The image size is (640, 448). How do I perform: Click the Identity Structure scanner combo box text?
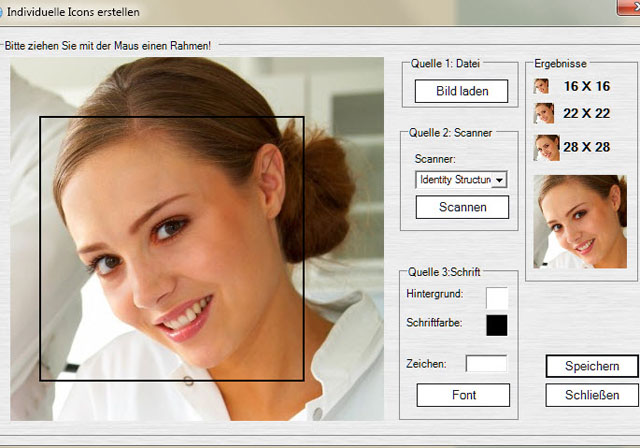(454, 180)
